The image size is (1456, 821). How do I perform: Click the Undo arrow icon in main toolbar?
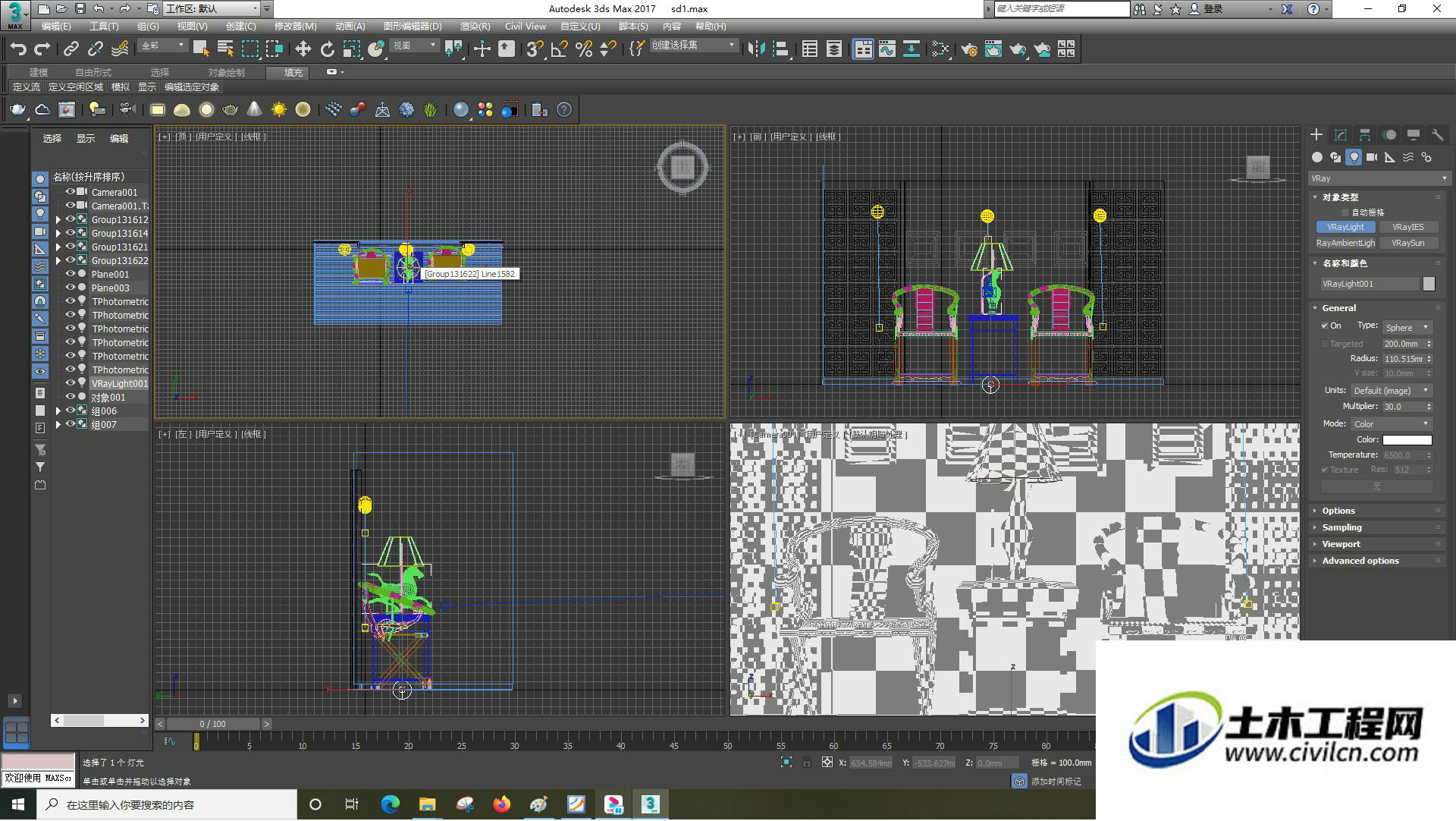(18, 49)
